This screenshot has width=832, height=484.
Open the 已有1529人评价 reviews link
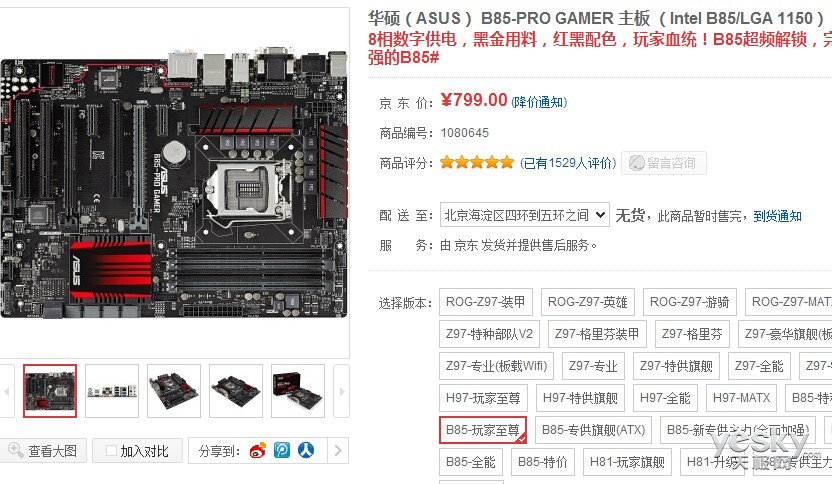pos(568,163)
